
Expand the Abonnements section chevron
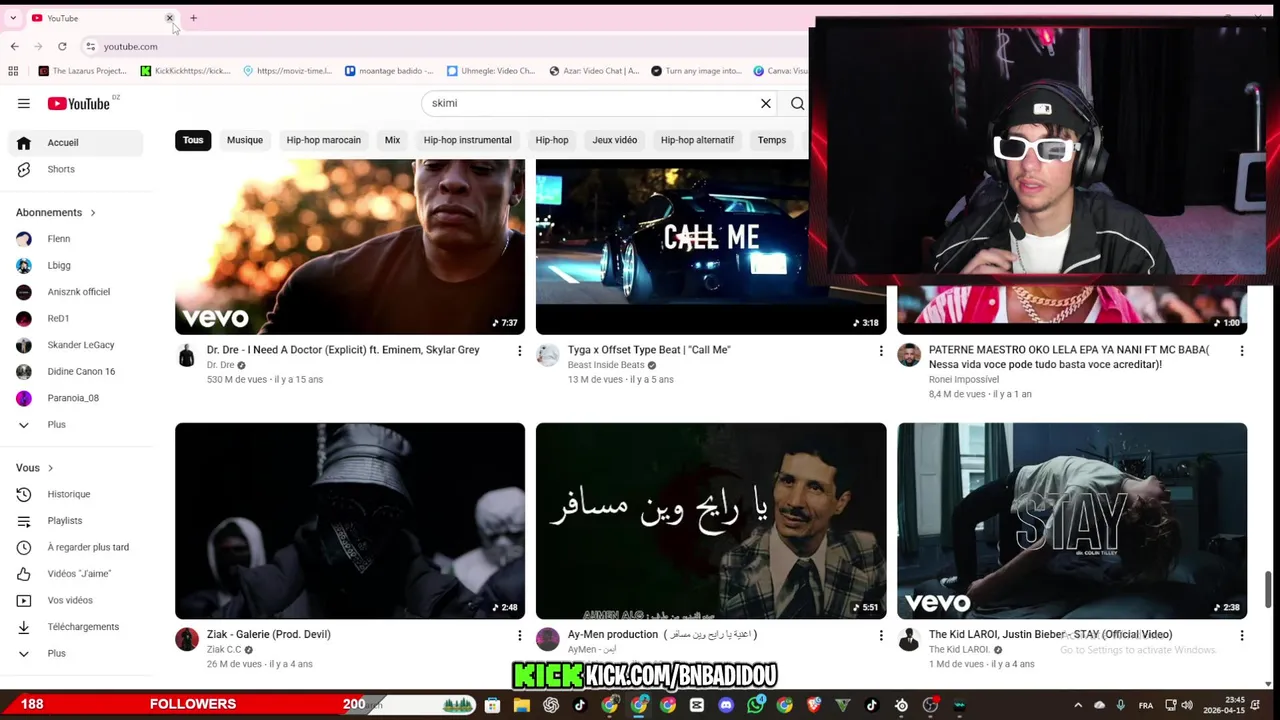tap(93, 213)
